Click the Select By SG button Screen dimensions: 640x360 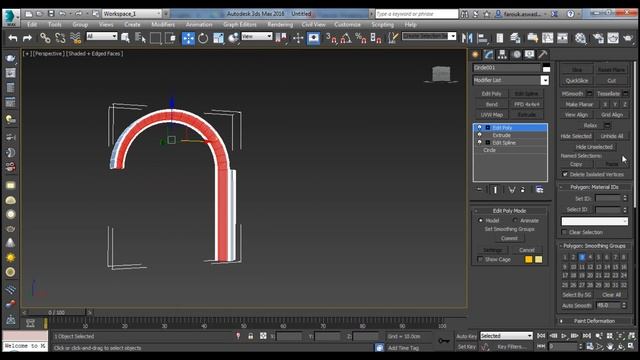[x=576, y=295]
